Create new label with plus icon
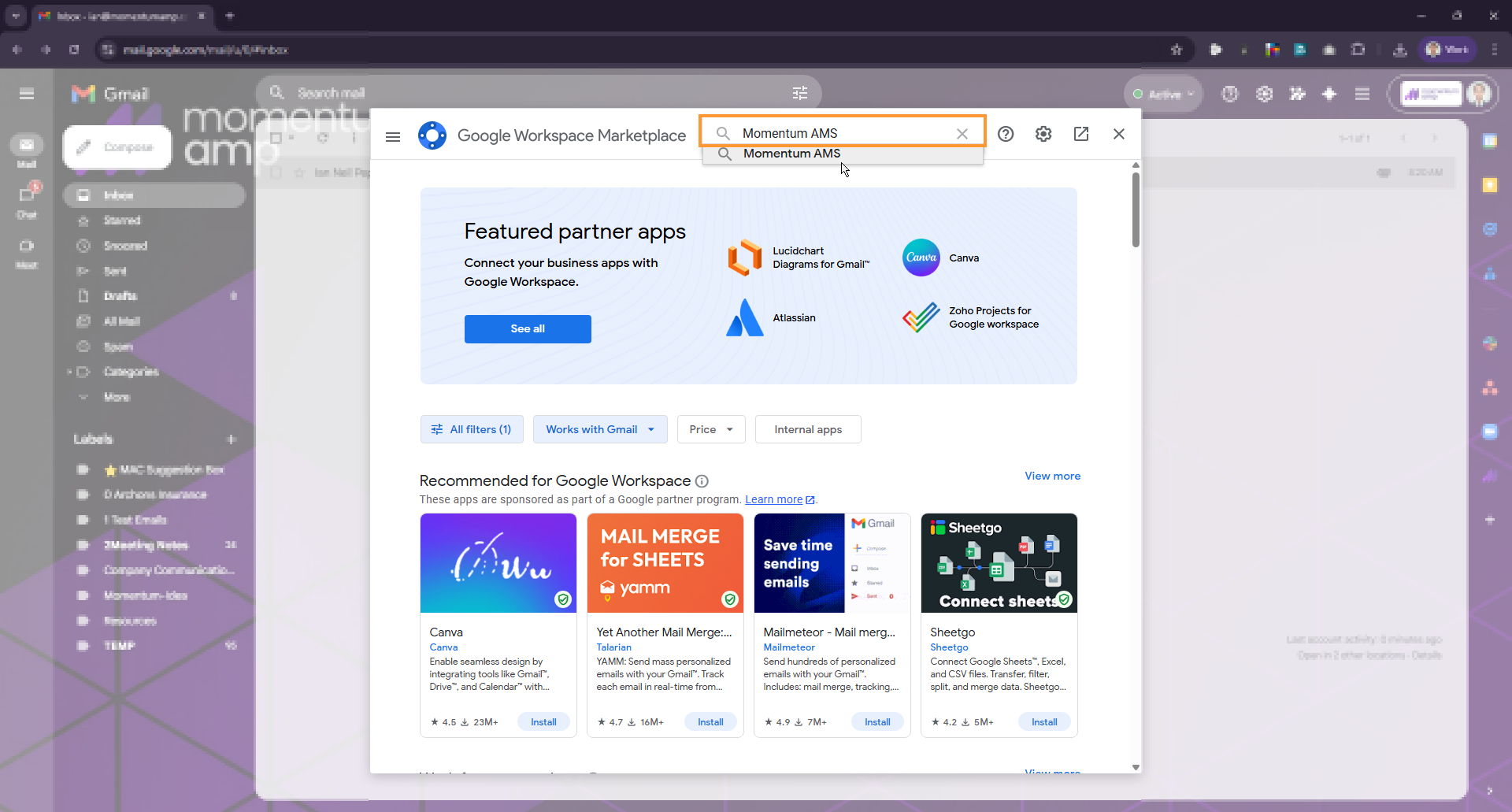 pos(232,439)
